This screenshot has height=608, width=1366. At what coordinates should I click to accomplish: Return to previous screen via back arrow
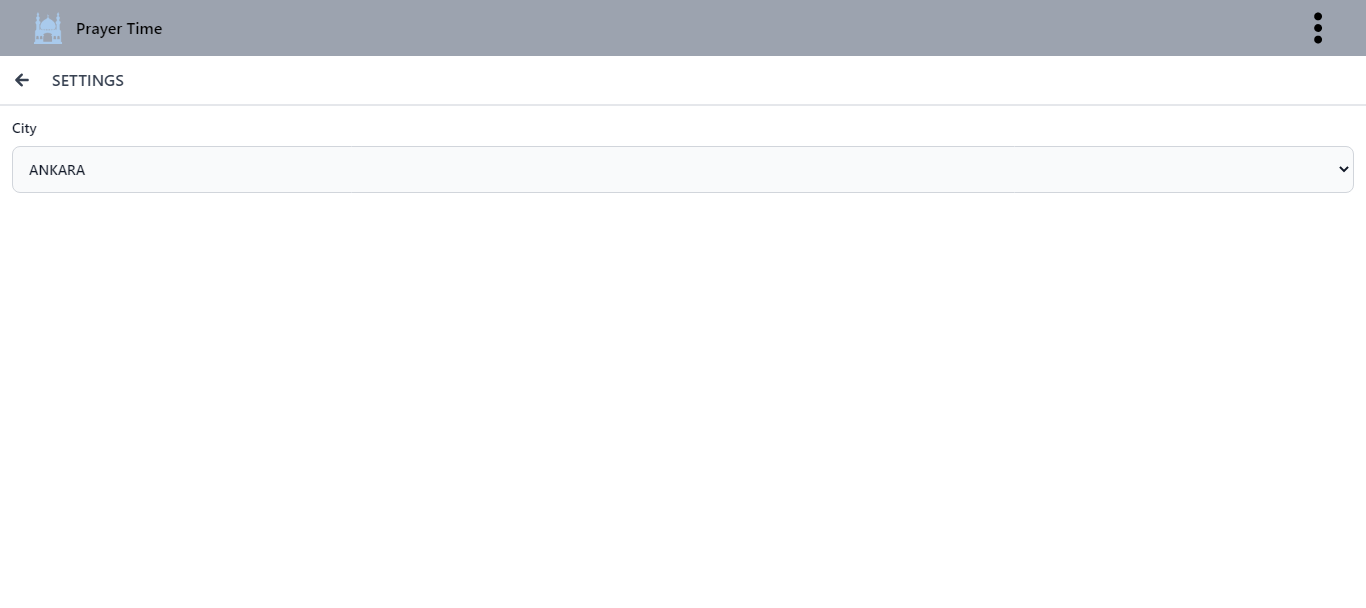pyautogui.click(x=22, y=80)
